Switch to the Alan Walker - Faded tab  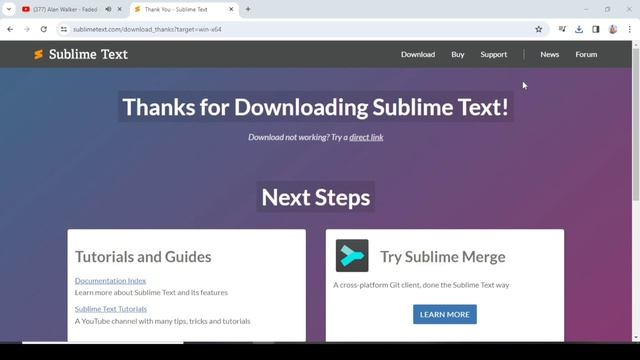point(71,9)
